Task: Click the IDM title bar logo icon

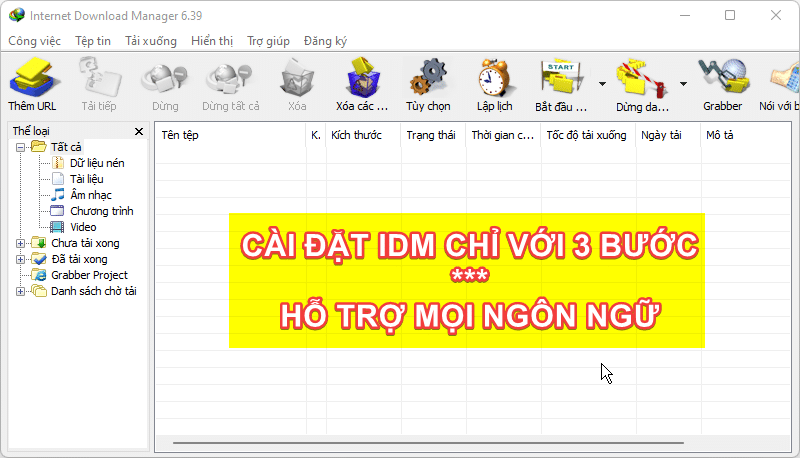Action: point(16,15)
